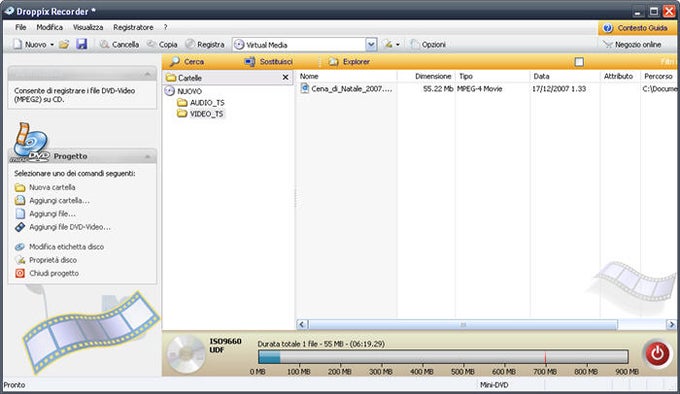
Task: Click the Sostituisci button
Action: [x=268, y=62]
